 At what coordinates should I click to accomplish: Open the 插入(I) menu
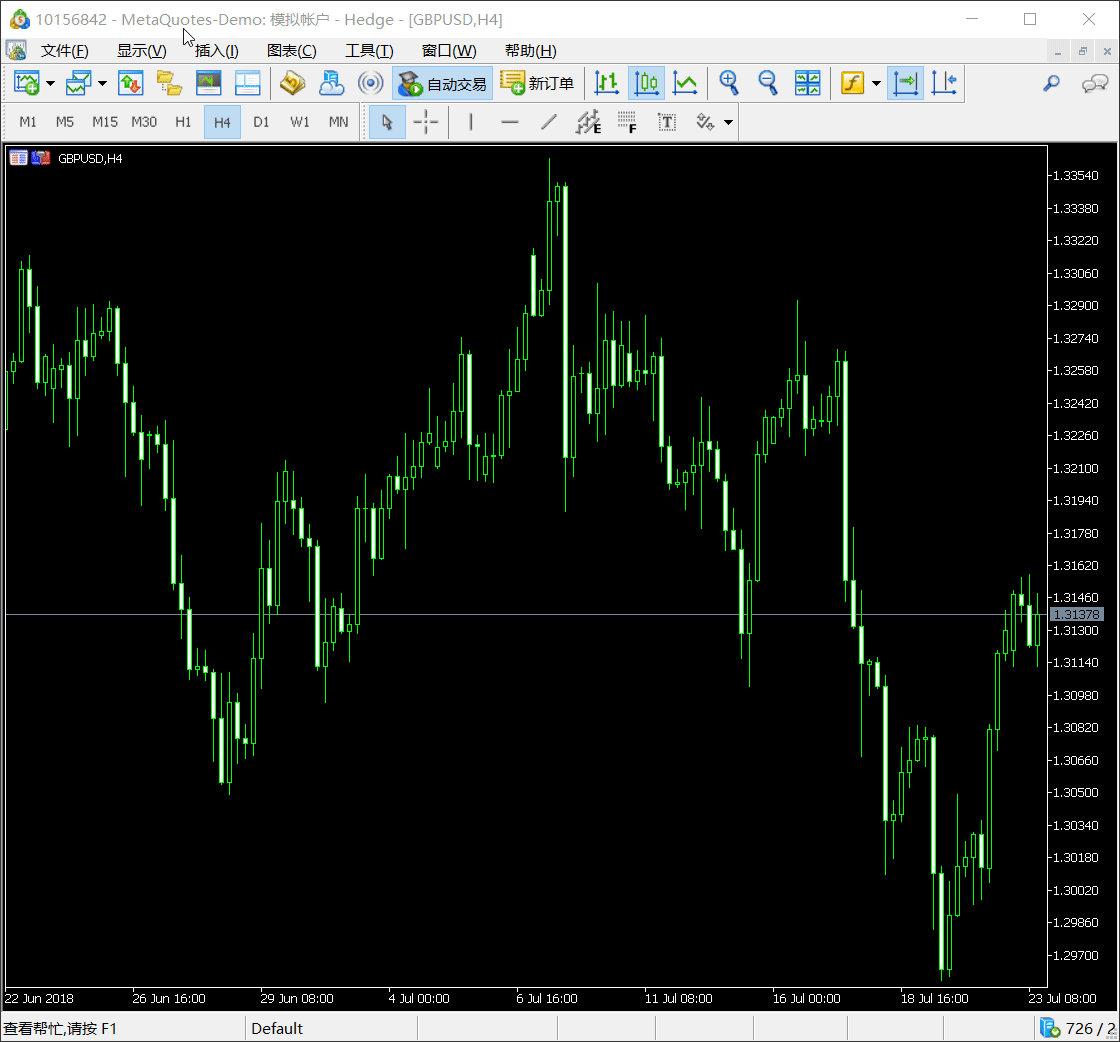pyautogui.click(x=216, y=51)
